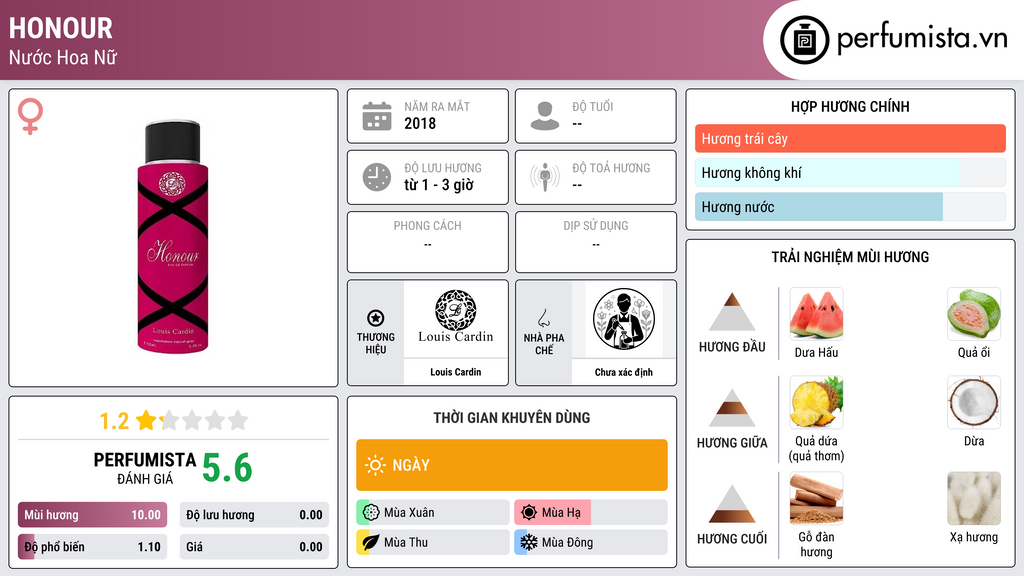Viewport: 1024px width, 576px height.
Task: Click the Hương trái cây accord bar
Action: [850, 138]
